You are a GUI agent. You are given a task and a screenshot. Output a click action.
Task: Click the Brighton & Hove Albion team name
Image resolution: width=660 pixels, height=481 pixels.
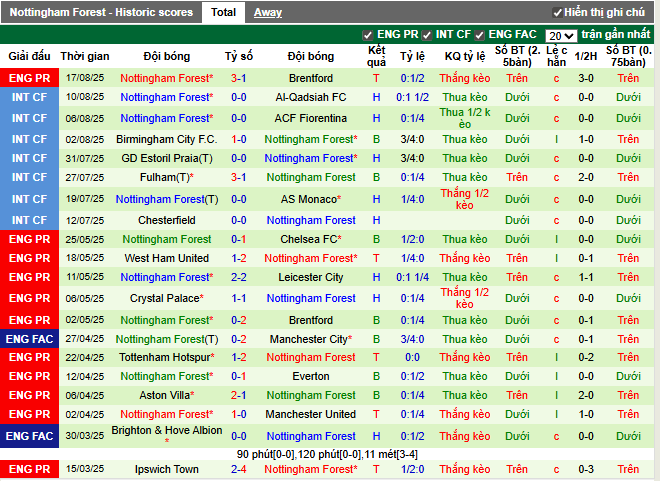coord(167,431)
